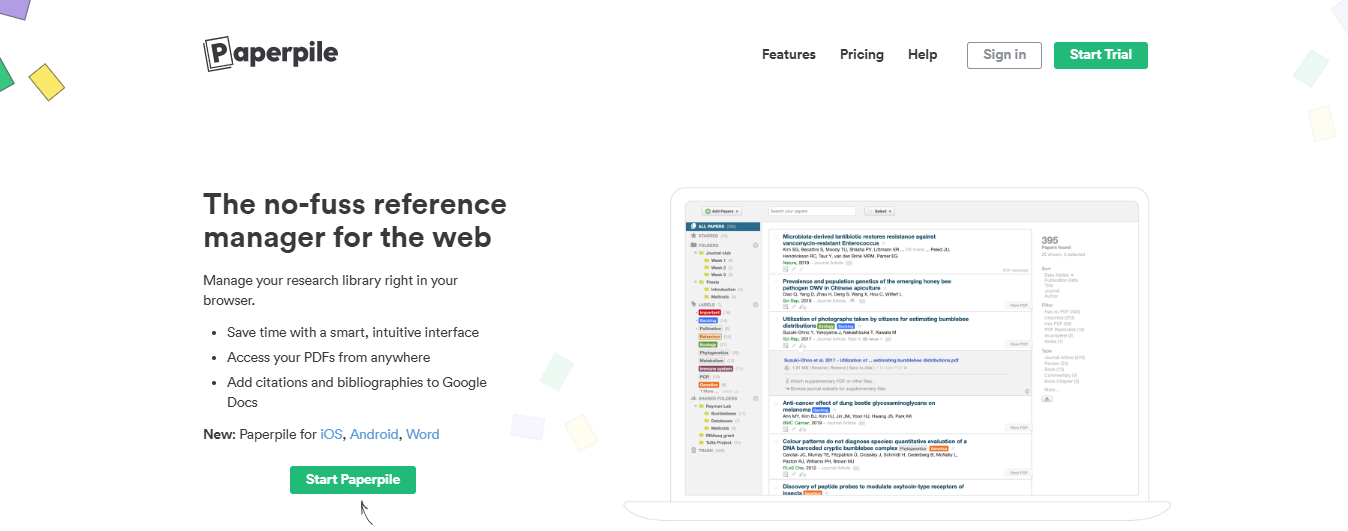
Task: Open the Help menu item
Action: [x=923, y=55]
